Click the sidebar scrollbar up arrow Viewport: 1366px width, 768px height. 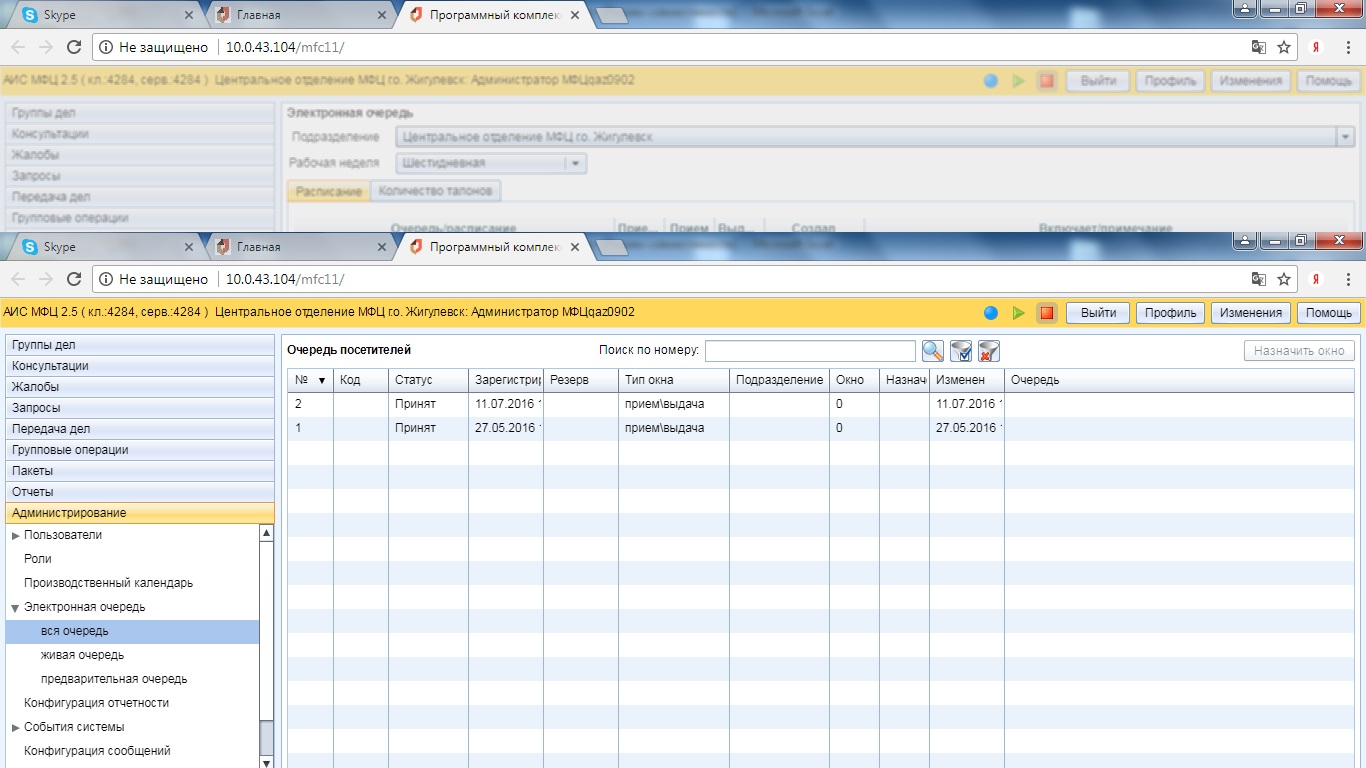click(266, 533)
